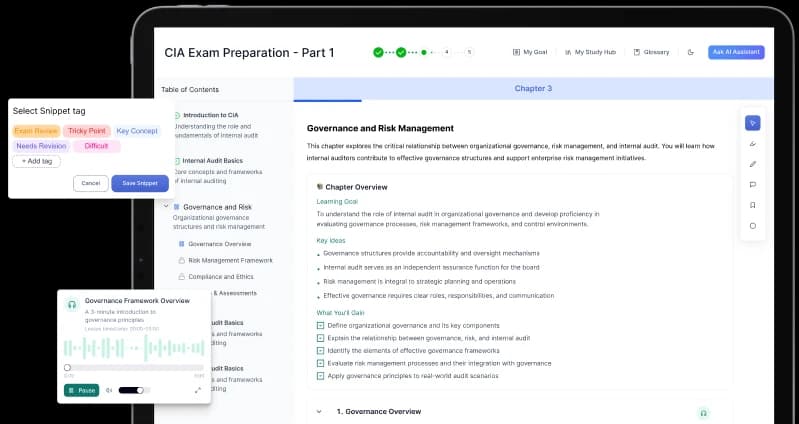Open My Study Hub
The height and width of the screenshot is (424, 799).
coord(590,52)
